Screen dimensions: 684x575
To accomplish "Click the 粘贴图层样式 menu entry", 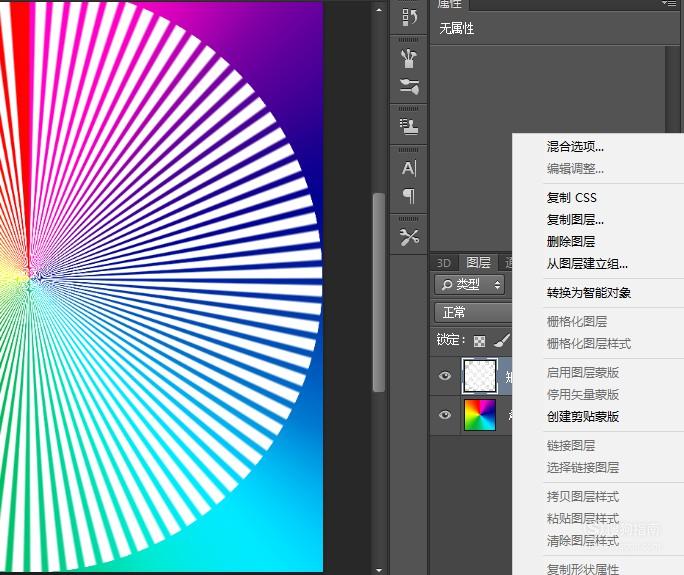I will 583,519.
